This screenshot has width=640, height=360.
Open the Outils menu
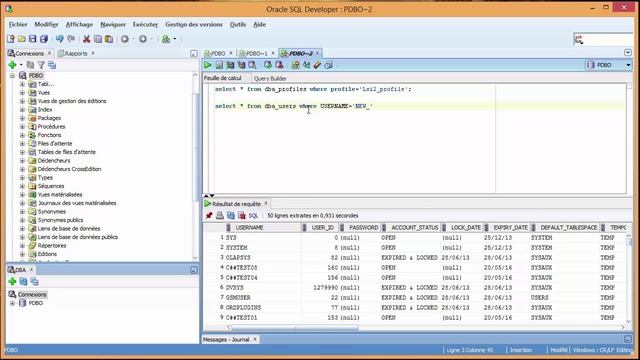(x=238, y=24)
